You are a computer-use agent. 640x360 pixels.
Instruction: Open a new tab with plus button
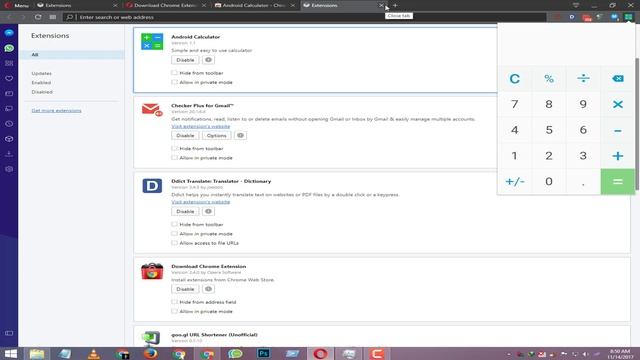(395, 5)
